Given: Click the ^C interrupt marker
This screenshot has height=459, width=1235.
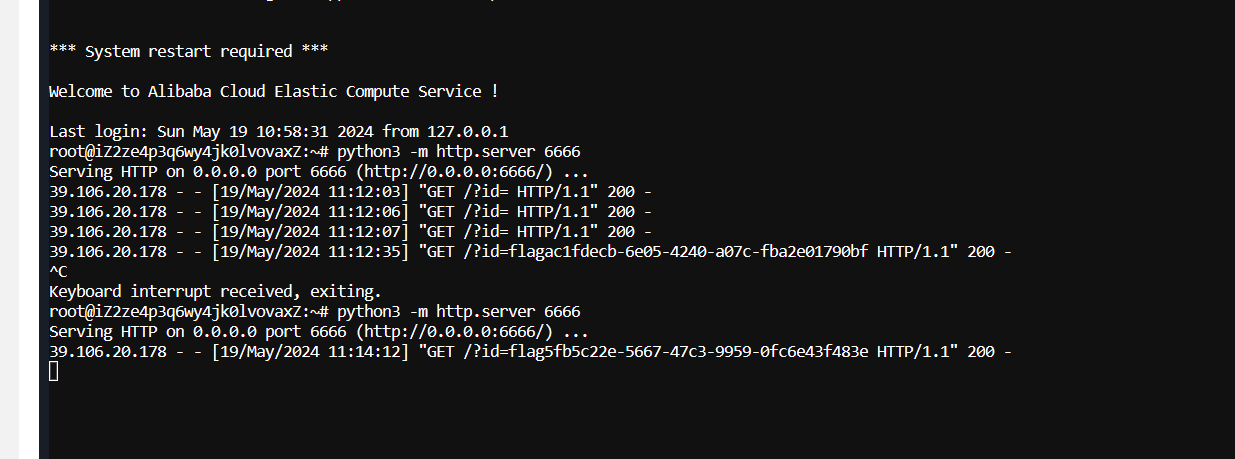Looking at the screenshot, I should (58, 271).
